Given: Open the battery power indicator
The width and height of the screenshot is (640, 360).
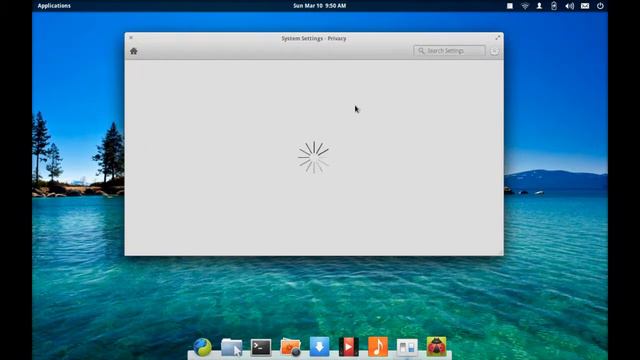Looking at the screenshot, I should click(553, 6).
